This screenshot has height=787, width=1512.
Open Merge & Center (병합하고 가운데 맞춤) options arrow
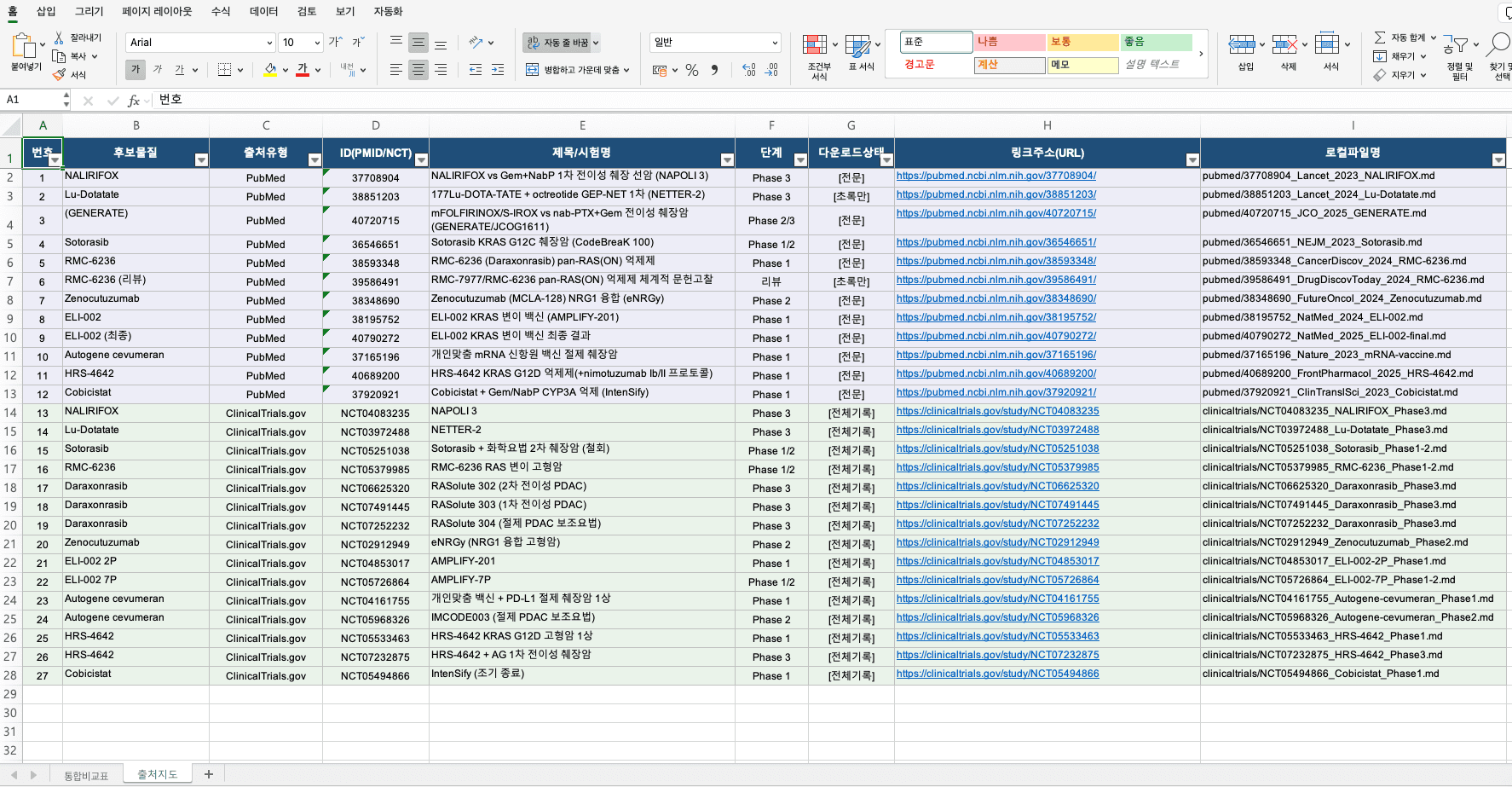(x=626, y=70)
